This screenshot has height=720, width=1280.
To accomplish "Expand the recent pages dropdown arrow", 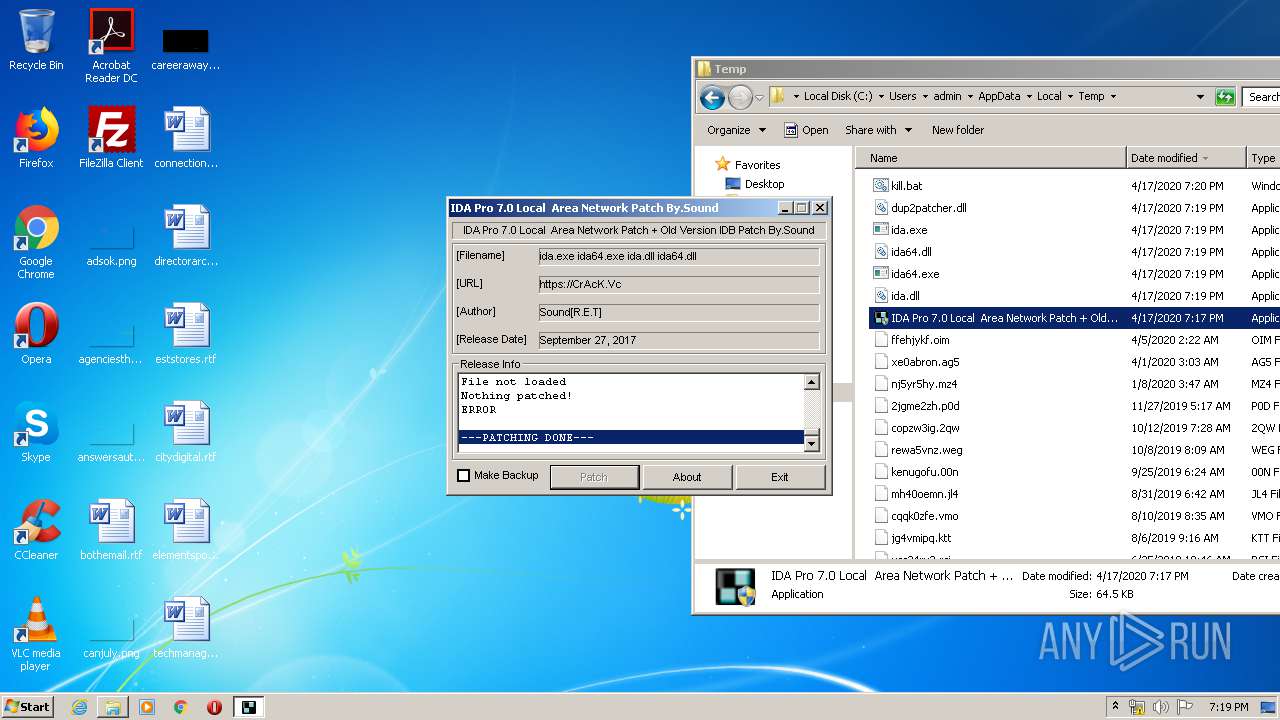I will tap(760, 97).
